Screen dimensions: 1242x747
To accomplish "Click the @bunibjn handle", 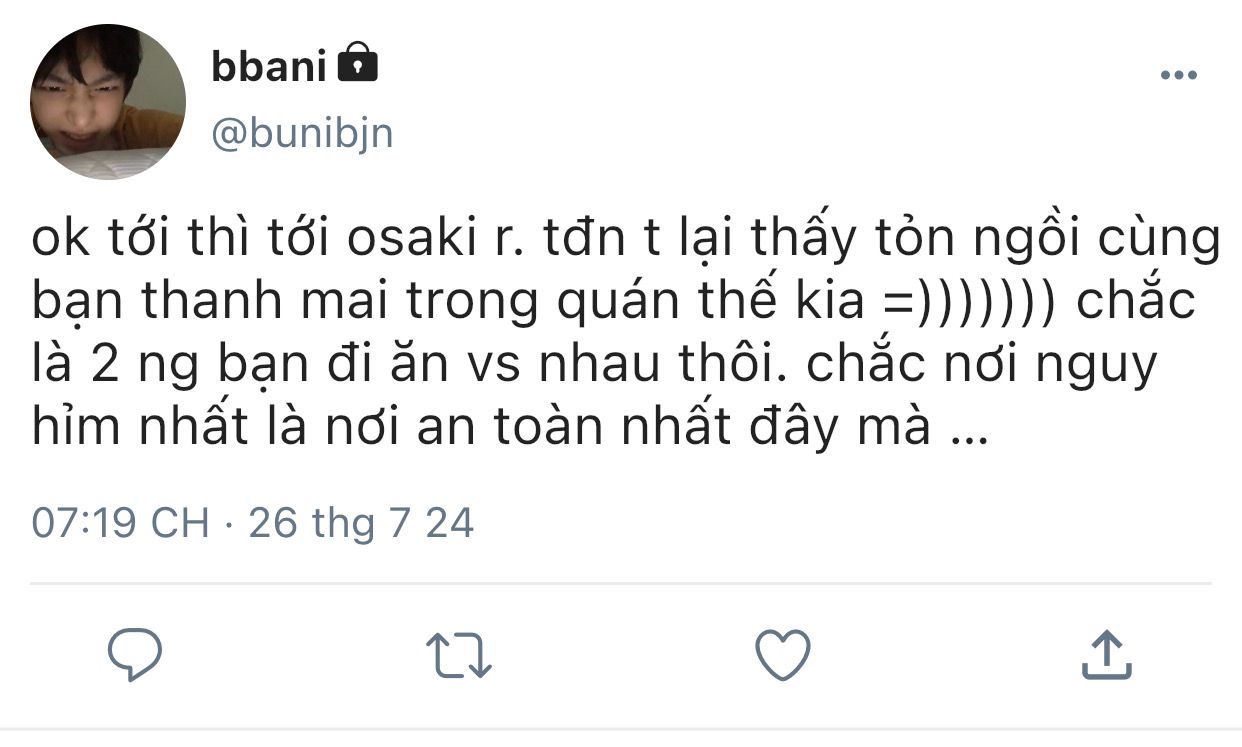I will coord(302,133).
